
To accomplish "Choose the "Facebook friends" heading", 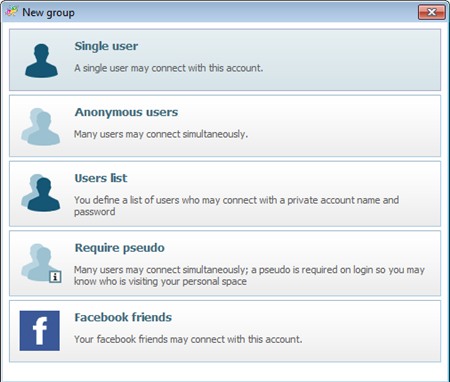I will [x=123, y=317].
